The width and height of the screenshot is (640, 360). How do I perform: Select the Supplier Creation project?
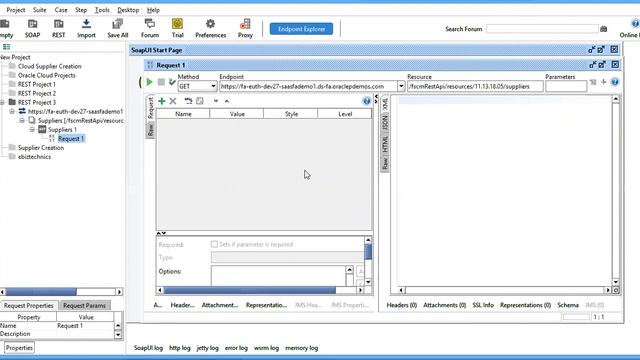pos(41,148)
